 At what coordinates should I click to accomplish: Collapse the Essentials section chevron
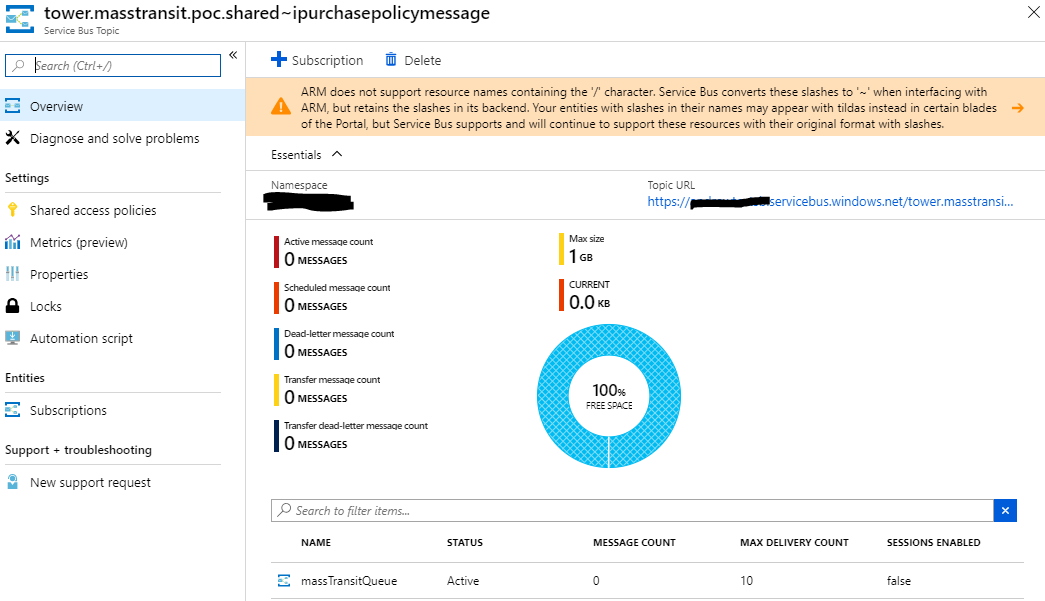(x=336, y=155)
